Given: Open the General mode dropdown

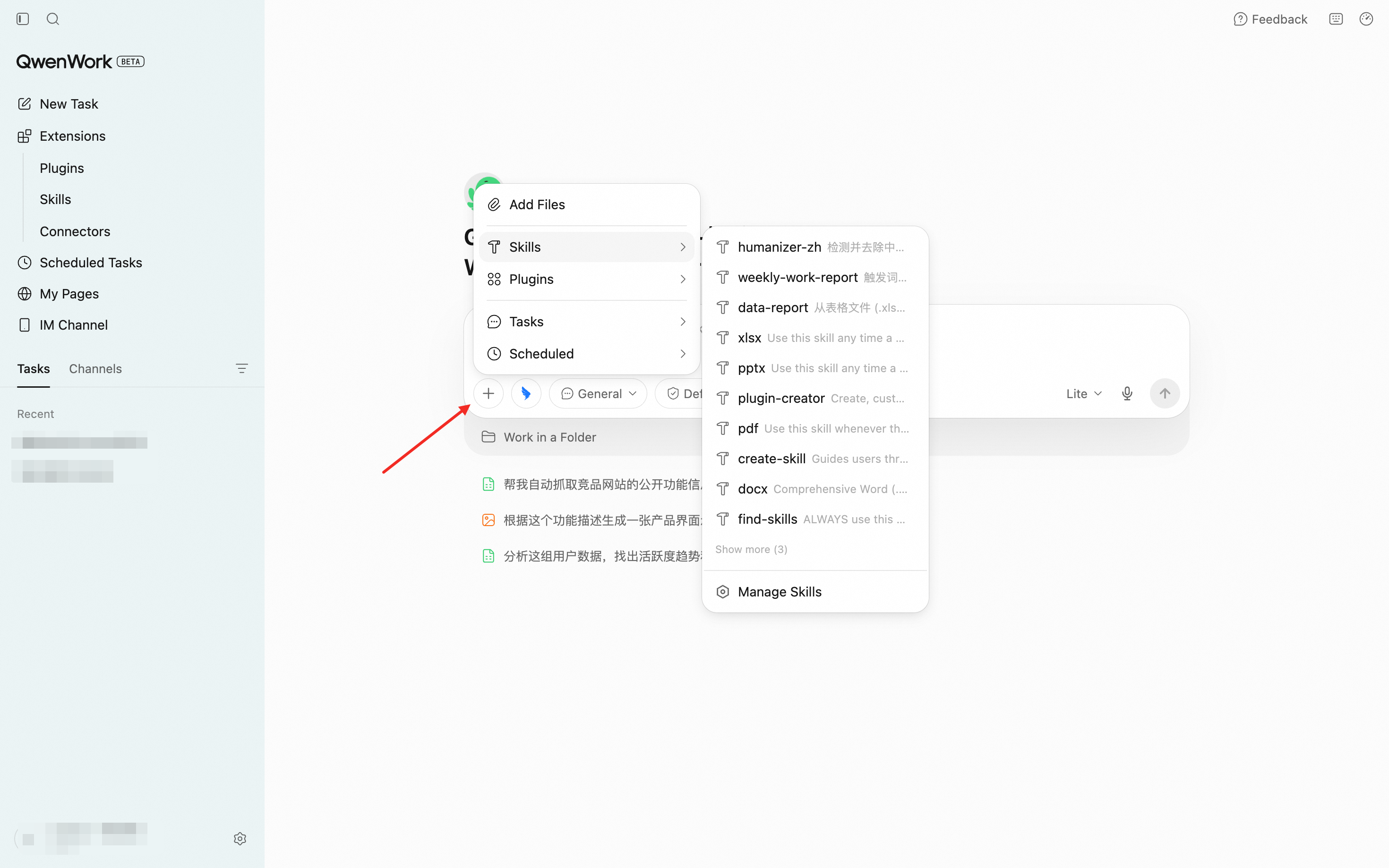Looking at the screenshot, I should [598, 393].
